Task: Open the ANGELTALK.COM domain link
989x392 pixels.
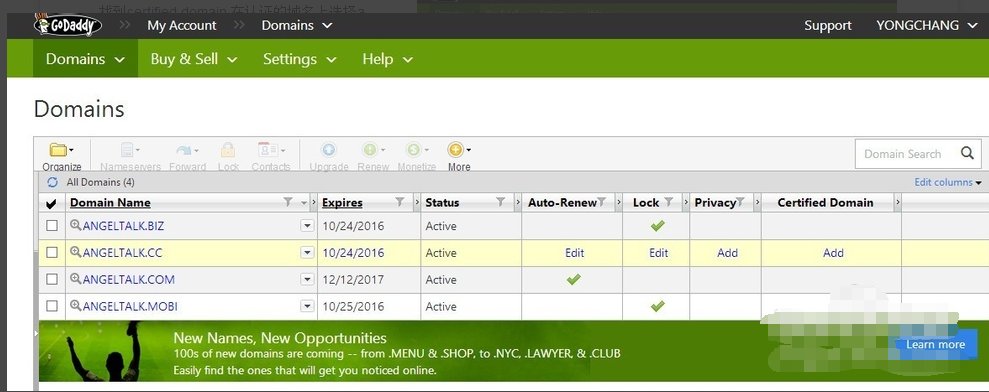Action: (x=129, y=280)
